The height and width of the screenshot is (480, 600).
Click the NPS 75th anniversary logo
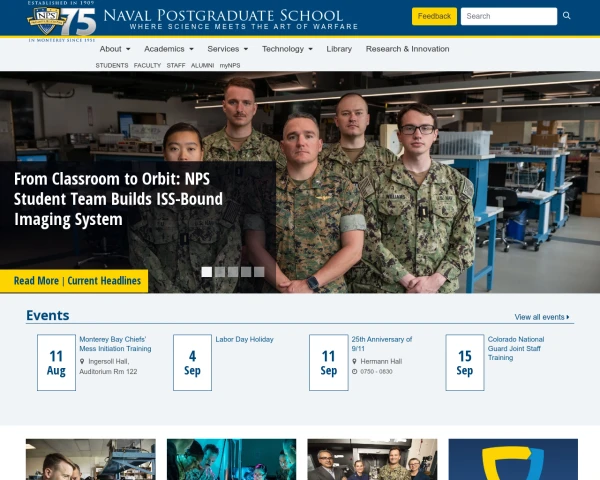pos(62,21)
